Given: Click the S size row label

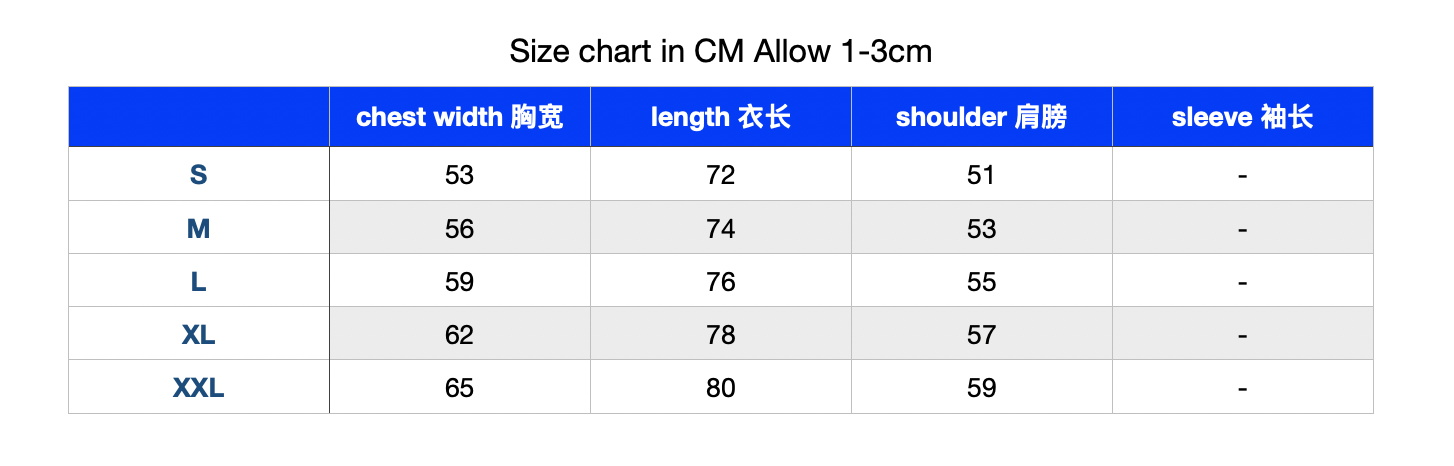Looking at the screenshot, I should coord(199,175).
